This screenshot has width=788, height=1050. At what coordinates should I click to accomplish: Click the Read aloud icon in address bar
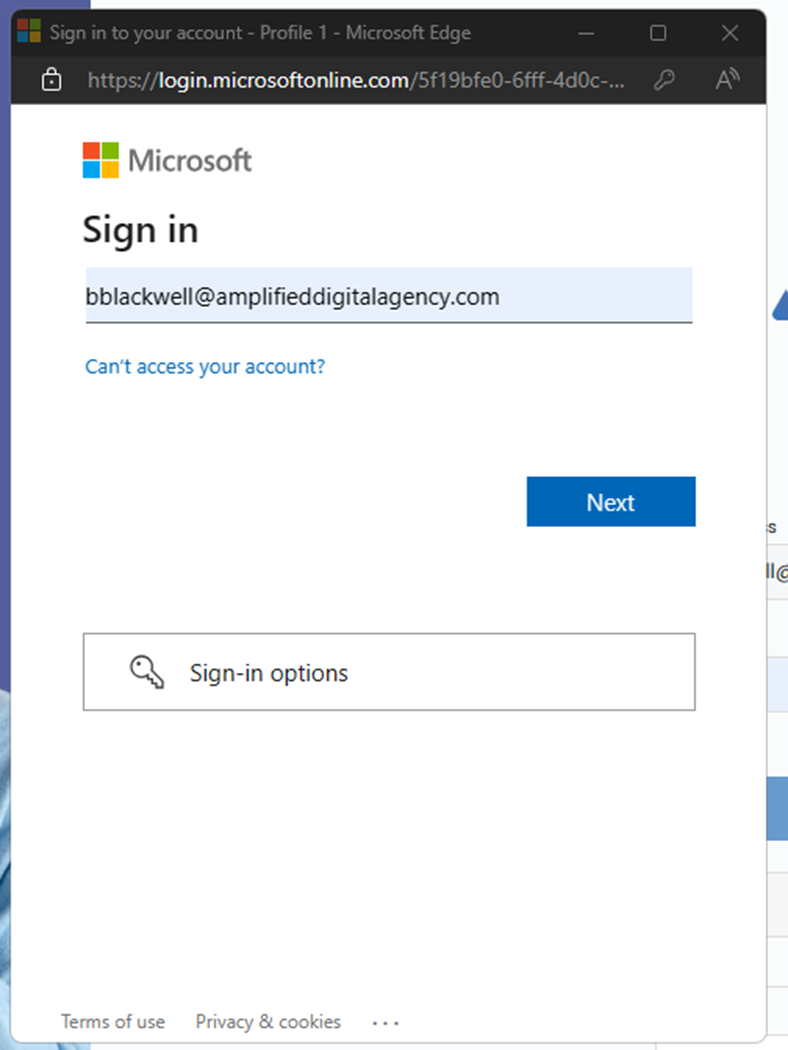(728, 81)
